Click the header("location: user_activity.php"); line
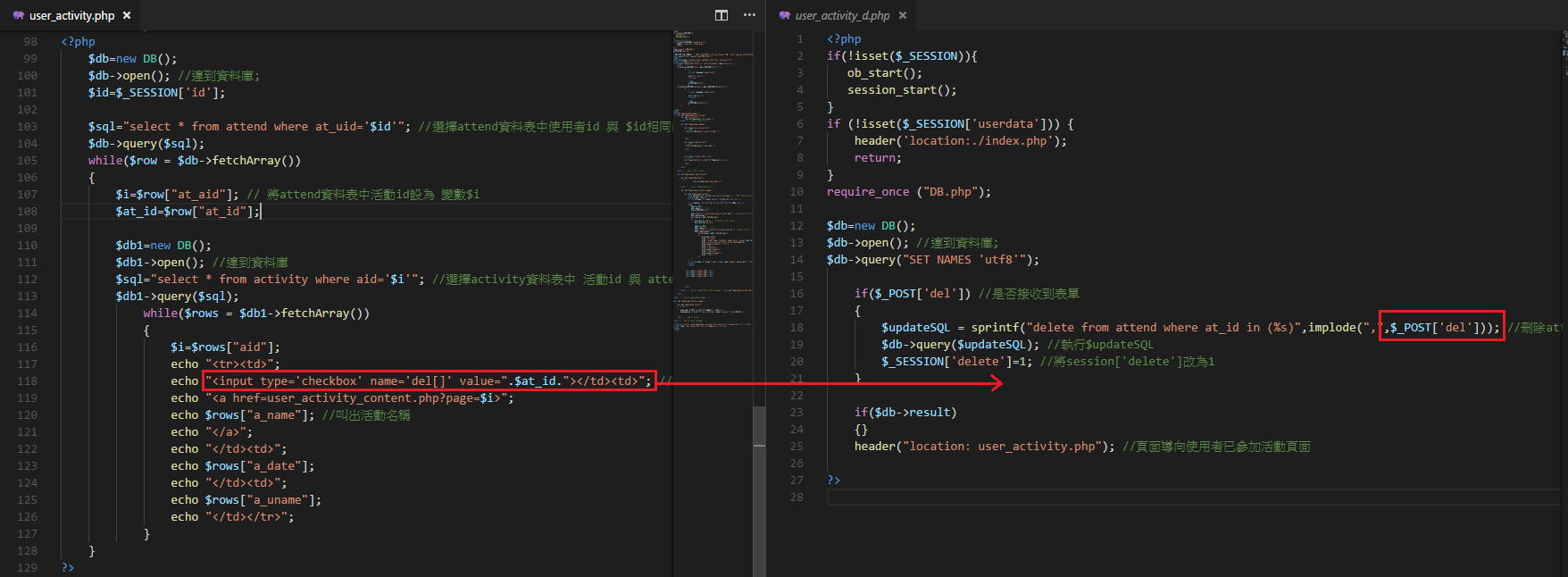Viewport: 1568px width, 577px height. 984,447
